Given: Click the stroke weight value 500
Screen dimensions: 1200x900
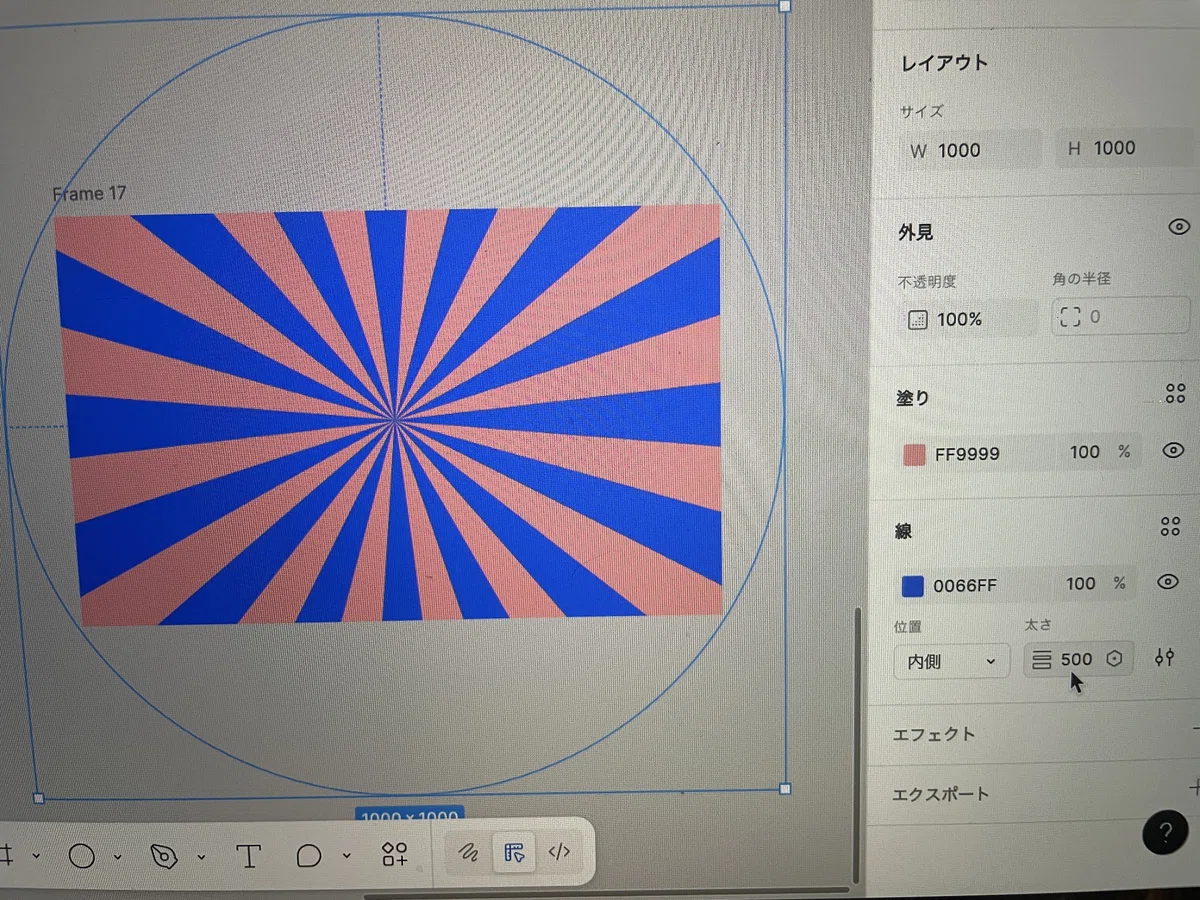Looking at the screenshot, I should pos(1077,659).
